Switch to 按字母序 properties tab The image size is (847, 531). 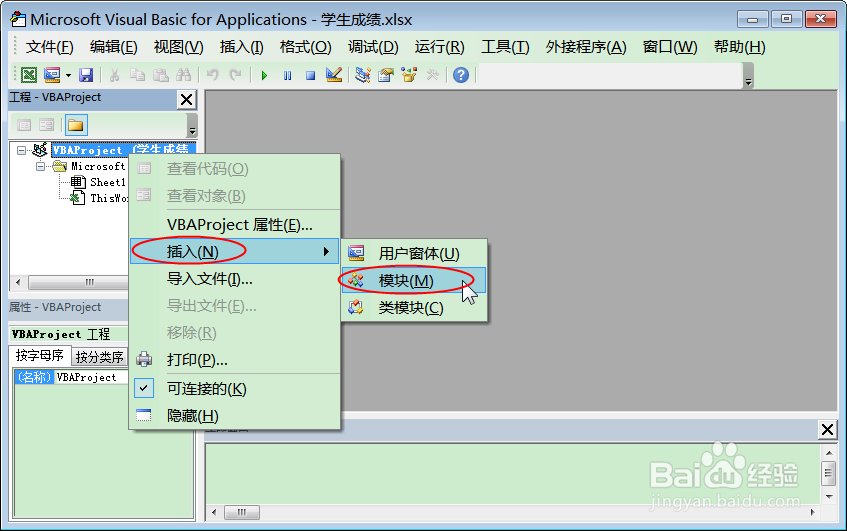click(40, 355)
